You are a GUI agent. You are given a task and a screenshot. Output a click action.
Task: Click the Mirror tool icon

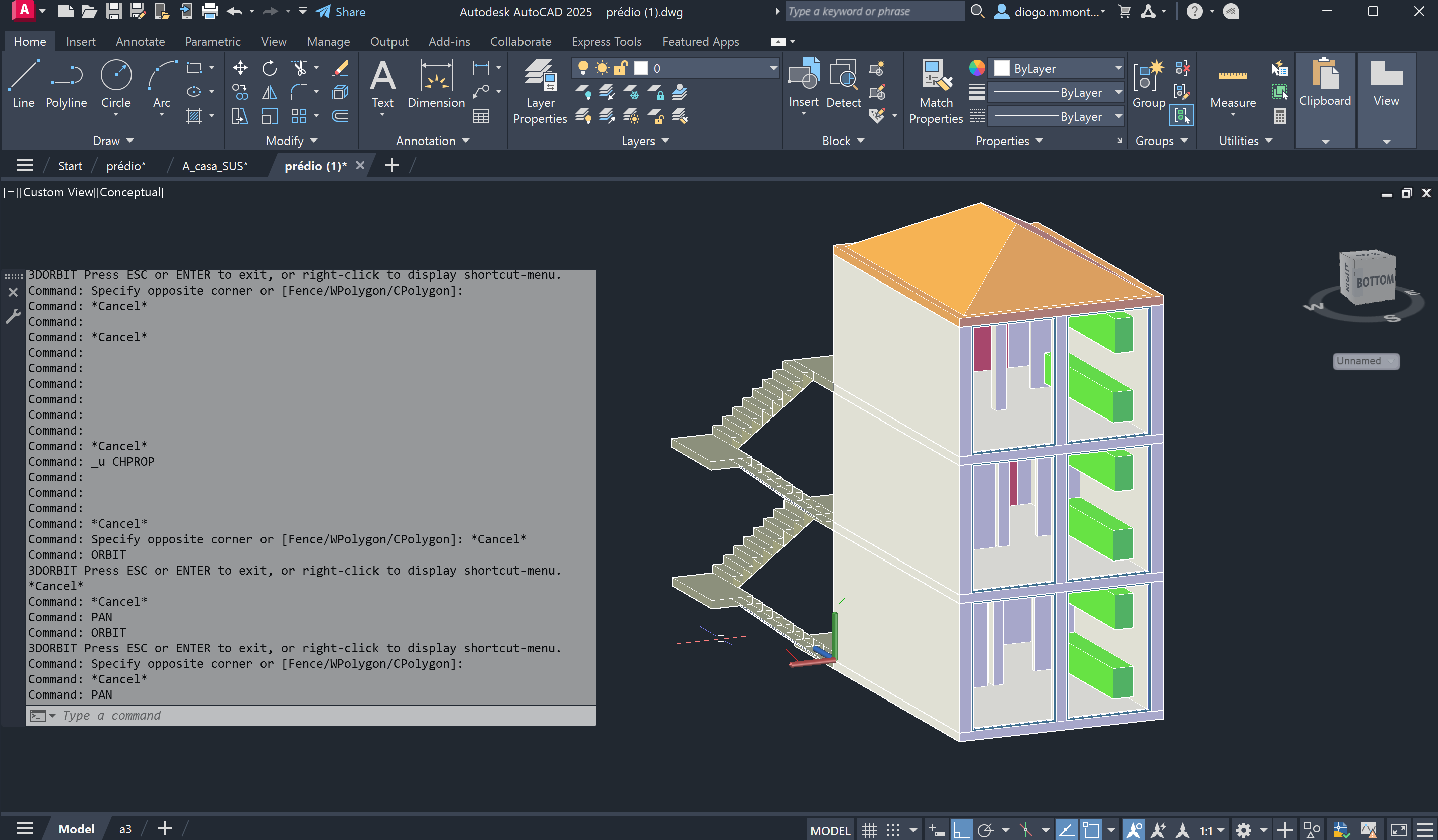pyautogui.click(x=270, y=92)
